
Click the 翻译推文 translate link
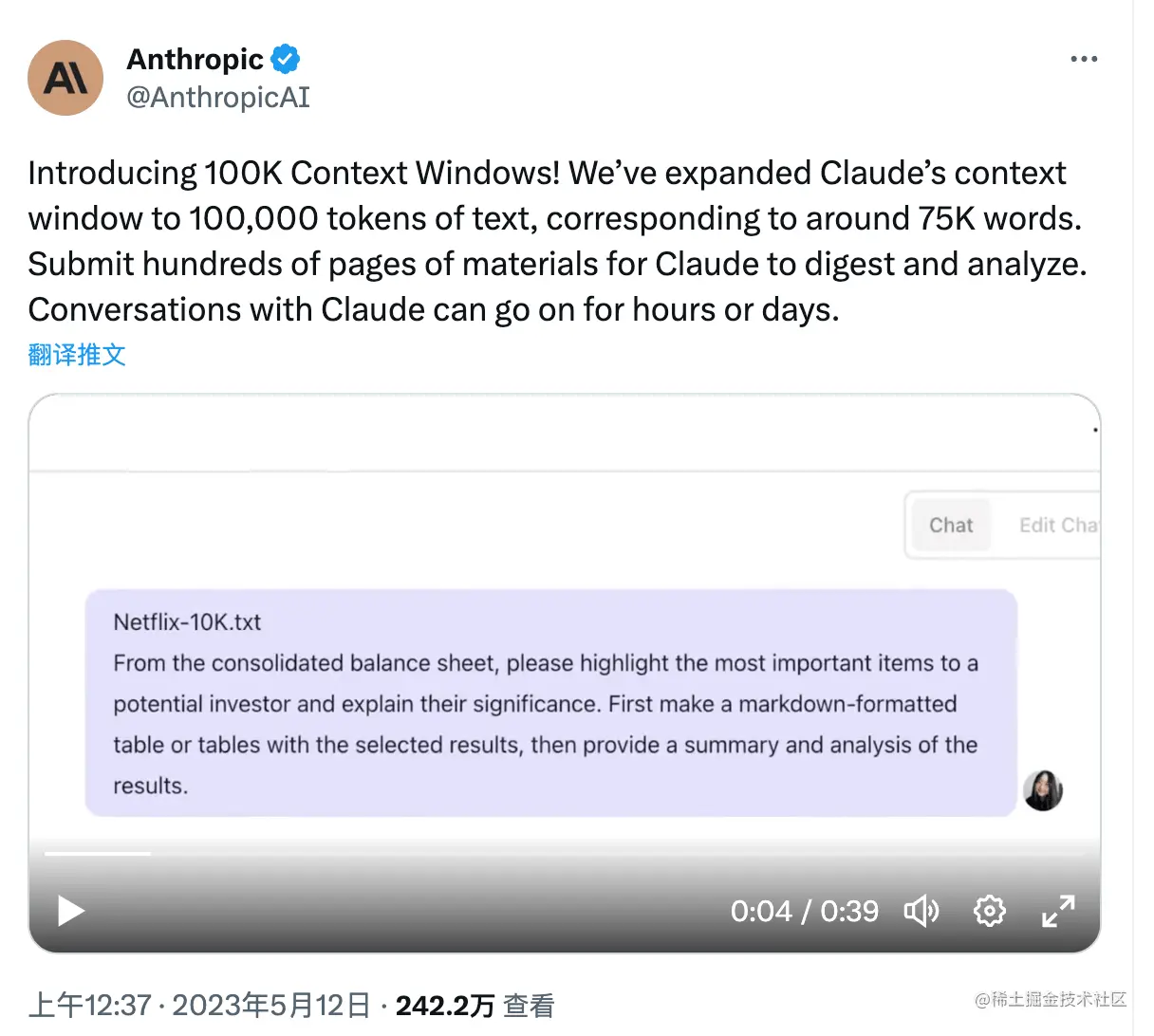tap(77, 354)
